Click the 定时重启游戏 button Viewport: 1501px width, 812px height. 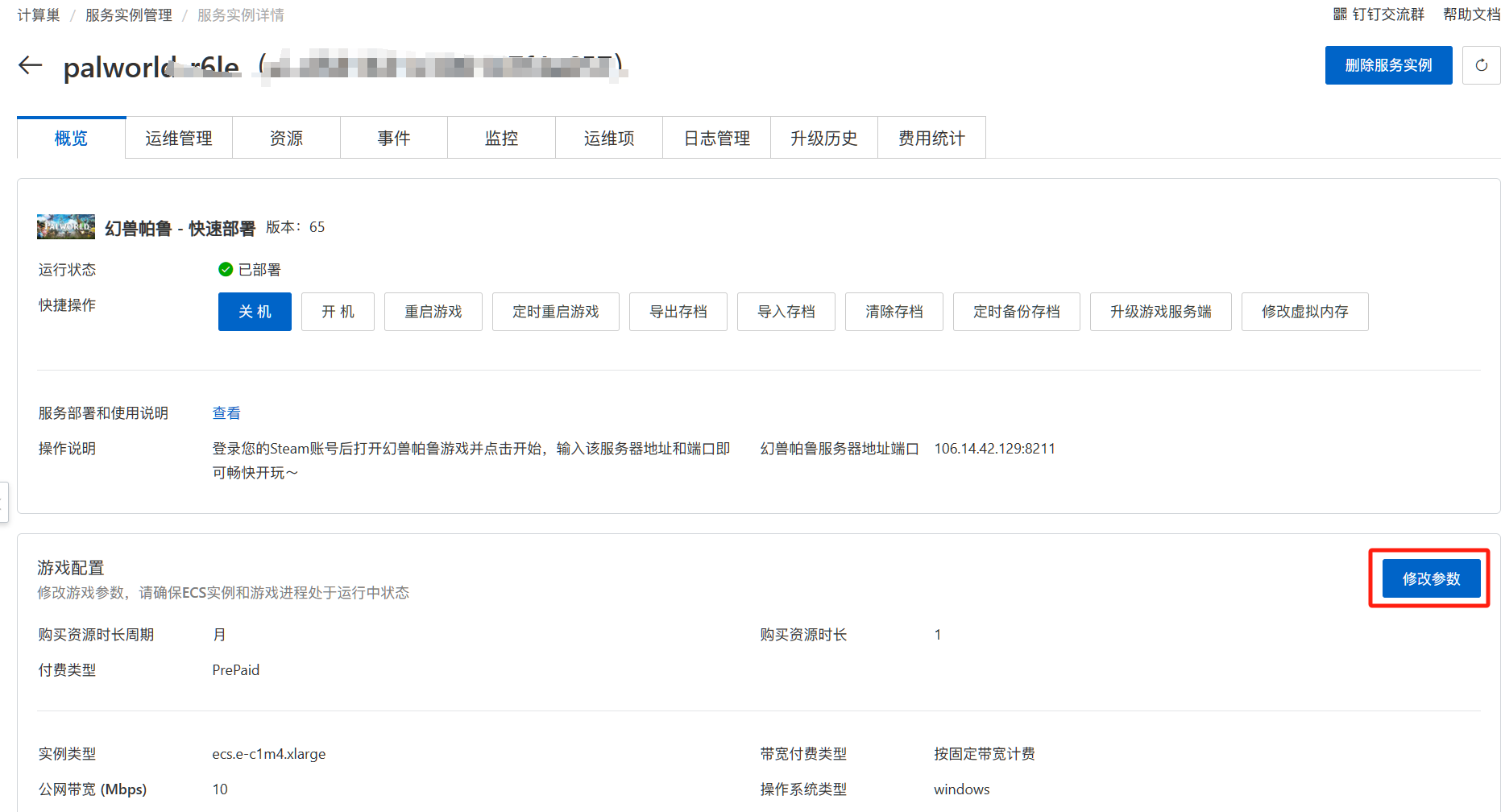tap(556, 312)
